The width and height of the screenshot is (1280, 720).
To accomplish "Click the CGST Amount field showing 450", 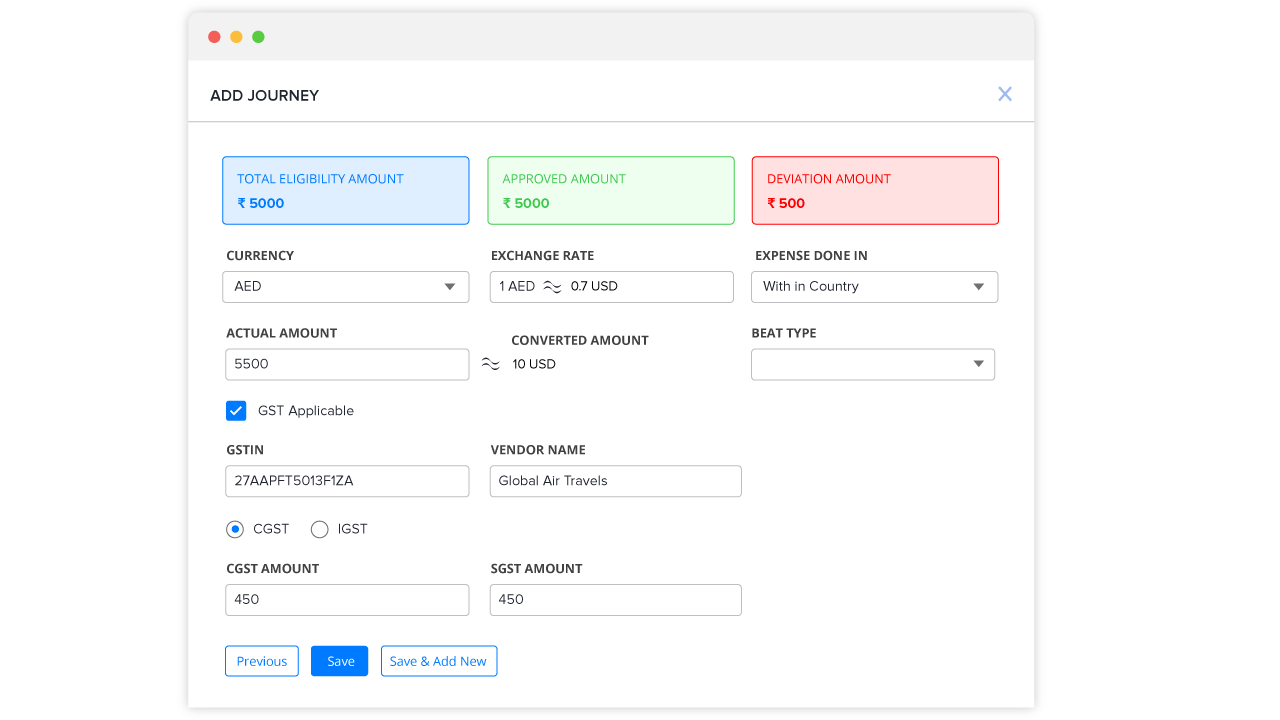I will point(347,599).
